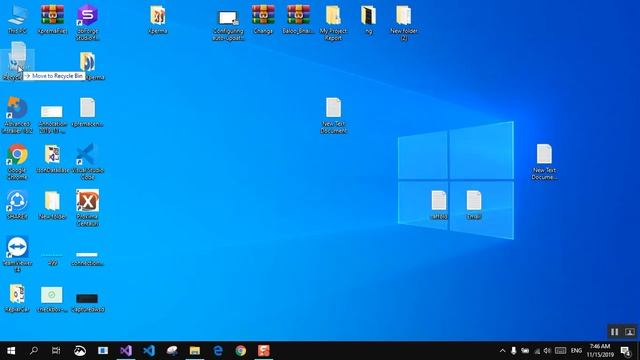Select the Email text file icon
Image resolution: width=640 pixels, height=360 pixels.
pyautogui.click(x=473, y=204)
